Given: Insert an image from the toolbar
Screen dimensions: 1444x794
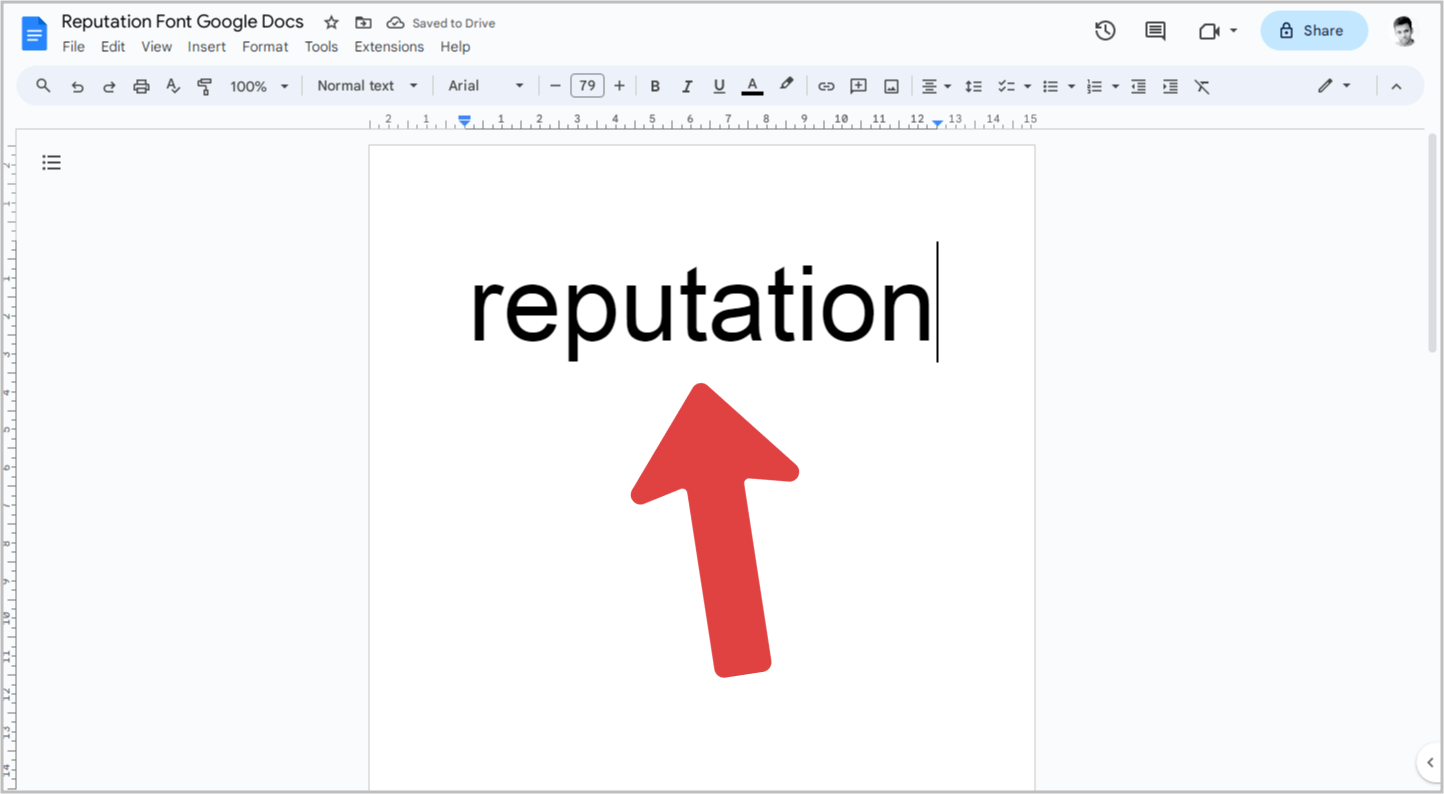Looking at the screenshot, I should click(890, 86).
